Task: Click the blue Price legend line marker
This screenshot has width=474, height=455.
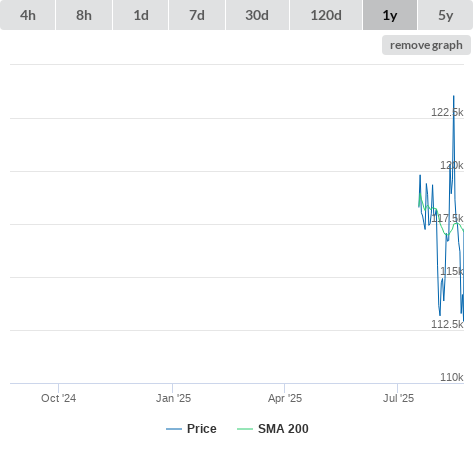Action: [x=174, y=429]
